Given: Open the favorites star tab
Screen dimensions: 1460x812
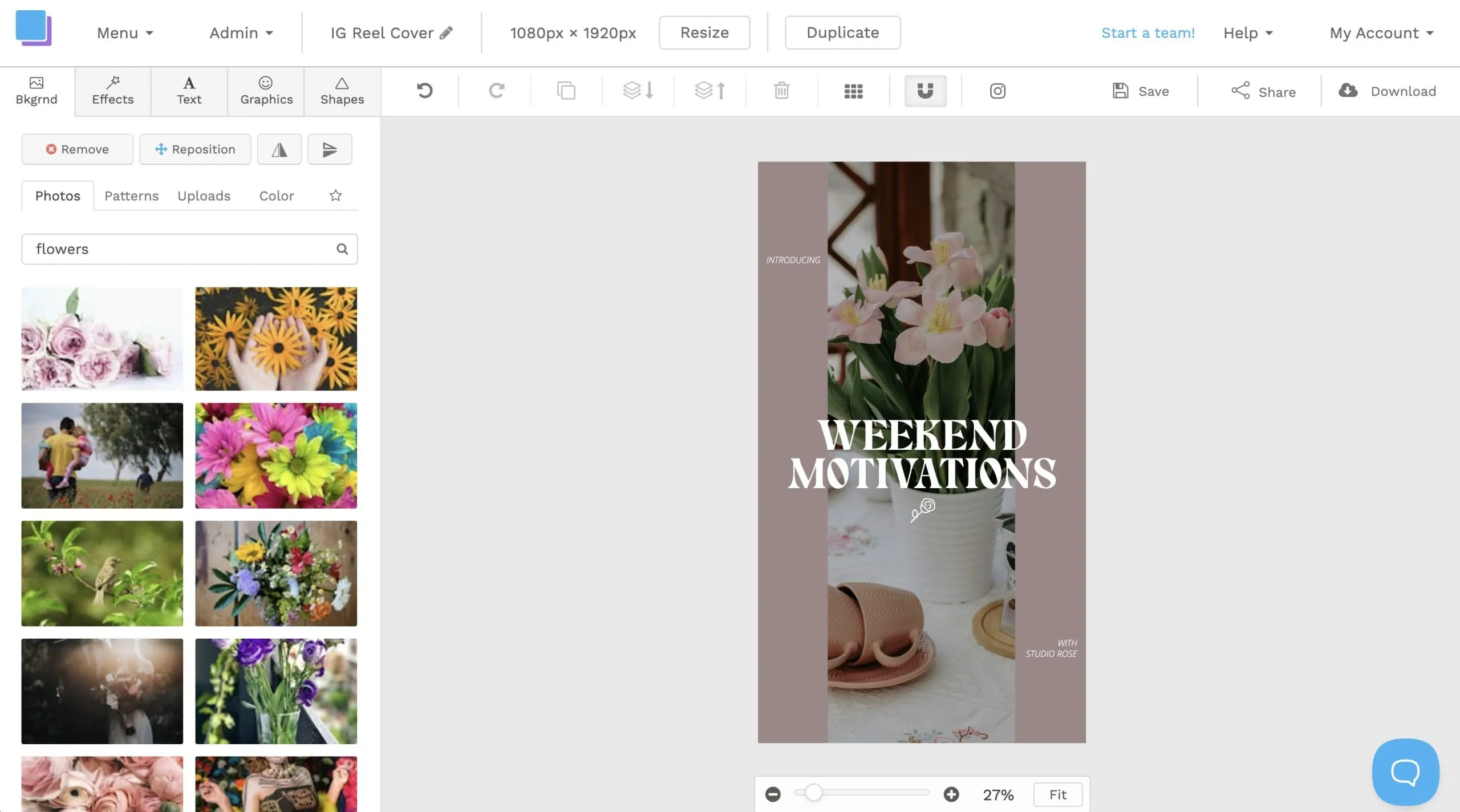Looking at the screenshot, I should (x=335, y=196).
